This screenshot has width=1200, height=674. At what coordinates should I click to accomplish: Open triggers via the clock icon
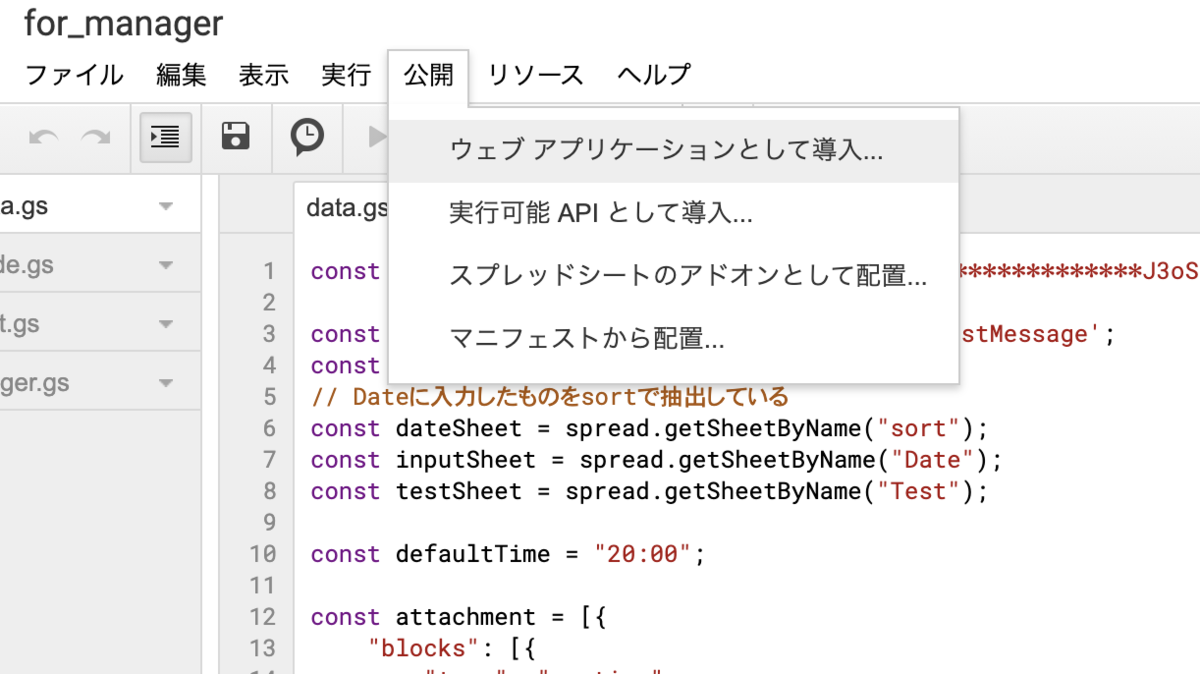(x=307, y=136)
